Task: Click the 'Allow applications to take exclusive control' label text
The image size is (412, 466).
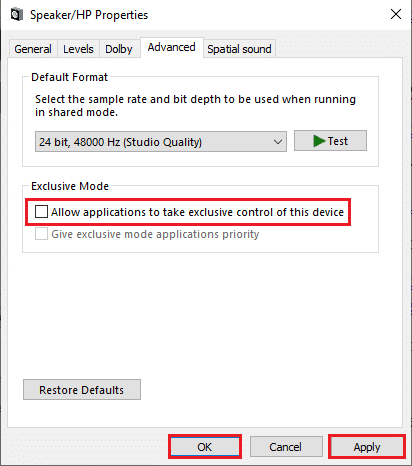Action: (197, 212)
